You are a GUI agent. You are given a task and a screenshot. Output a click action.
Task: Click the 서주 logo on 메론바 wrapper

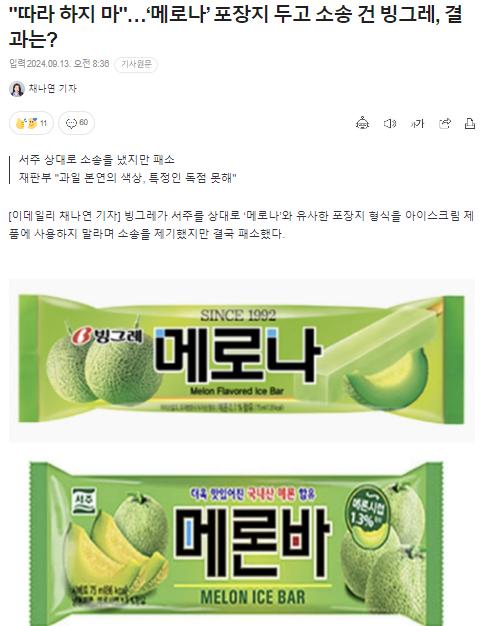[84, 501]
